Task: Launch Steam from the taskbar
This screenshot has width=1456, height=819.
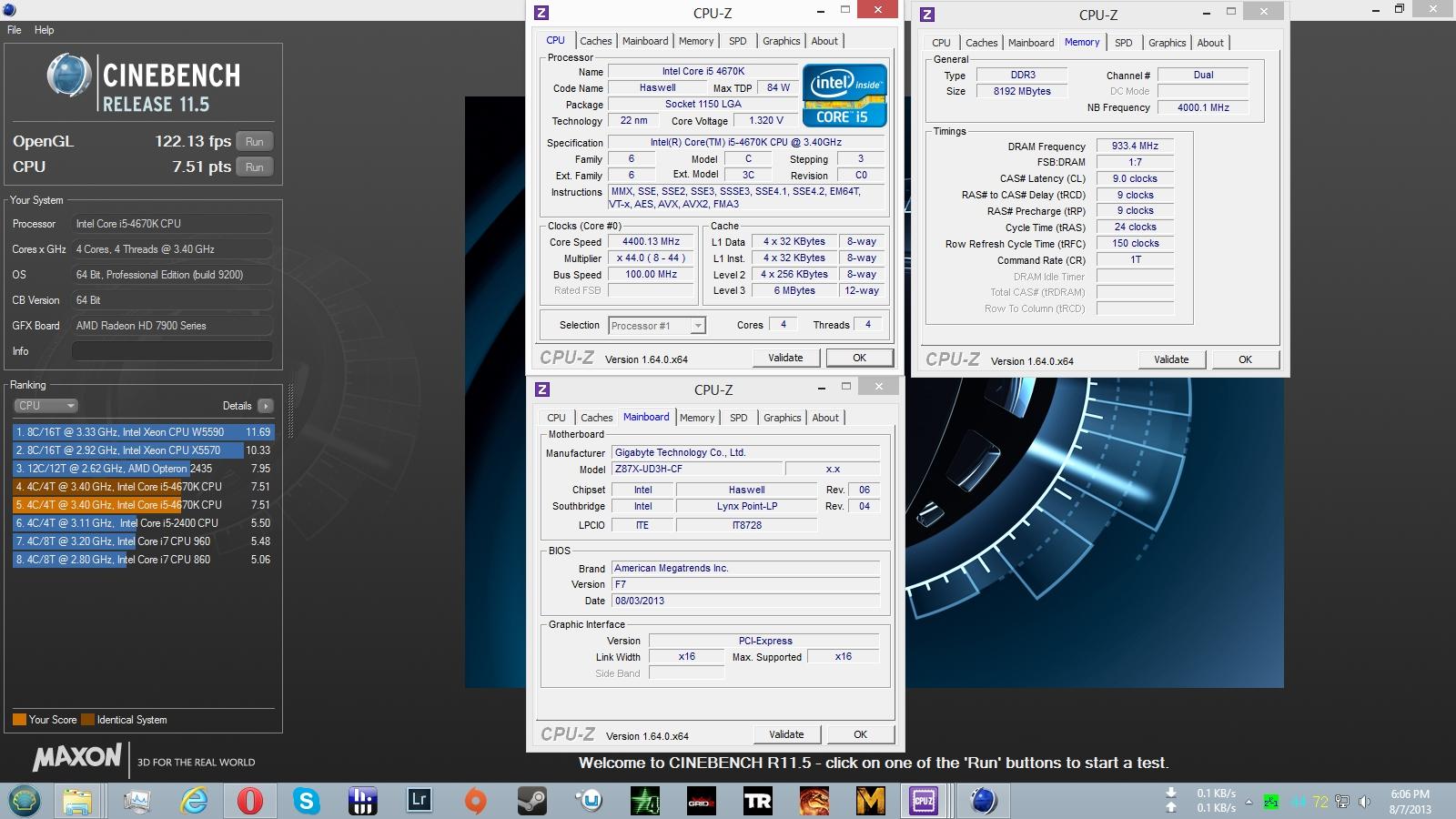Action: 532,801
